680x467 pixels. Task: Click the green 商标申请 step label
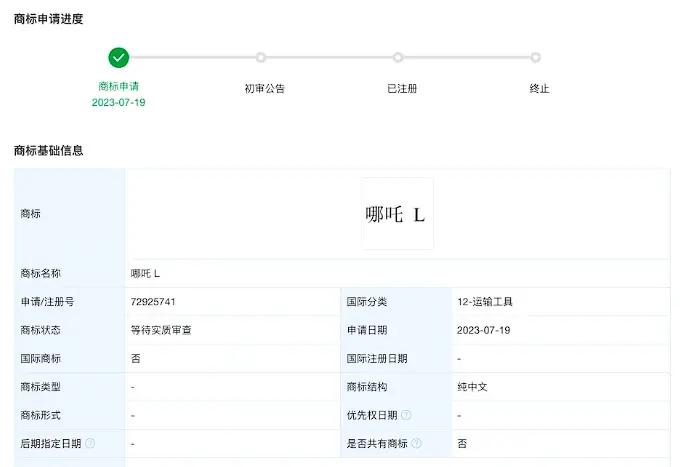pyautogui.click(x=118, y=86)
